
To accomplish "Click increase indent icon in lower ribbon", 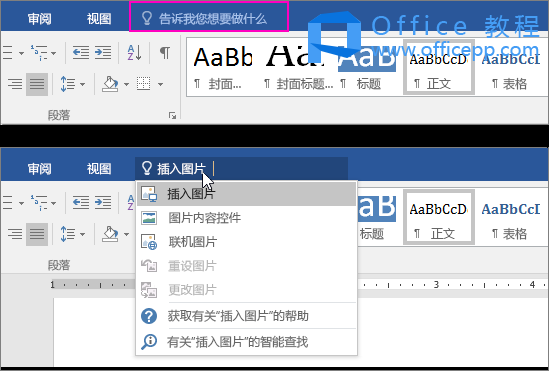I will coord(103,203).
